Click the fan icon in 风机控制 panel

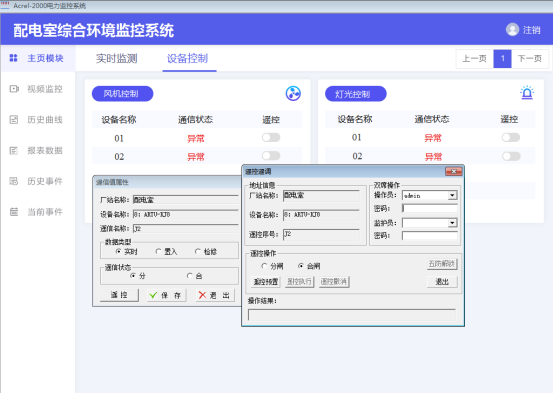293,93
